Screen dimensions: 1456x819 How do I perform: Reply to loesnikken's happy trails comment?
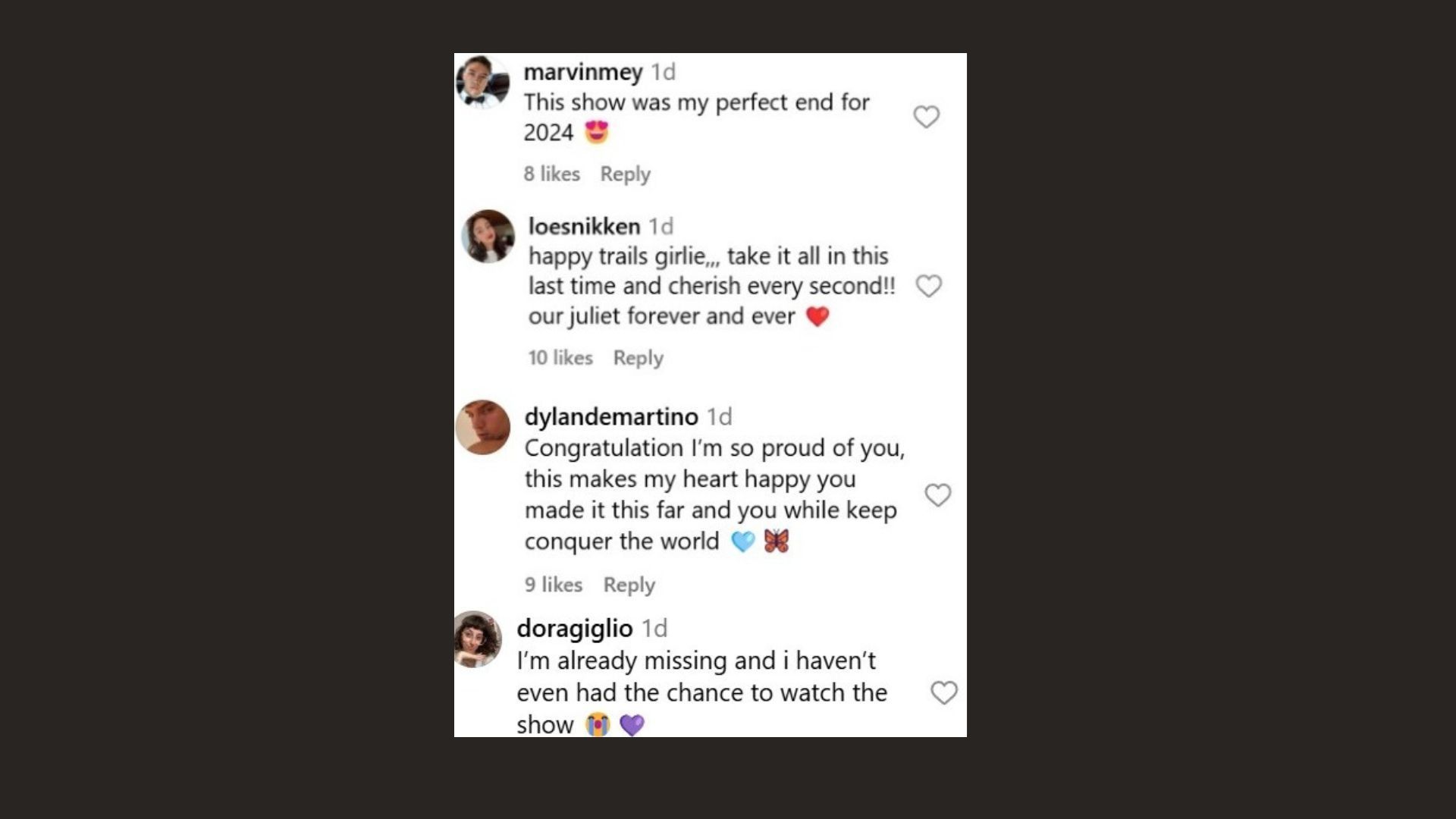point(638,358)
